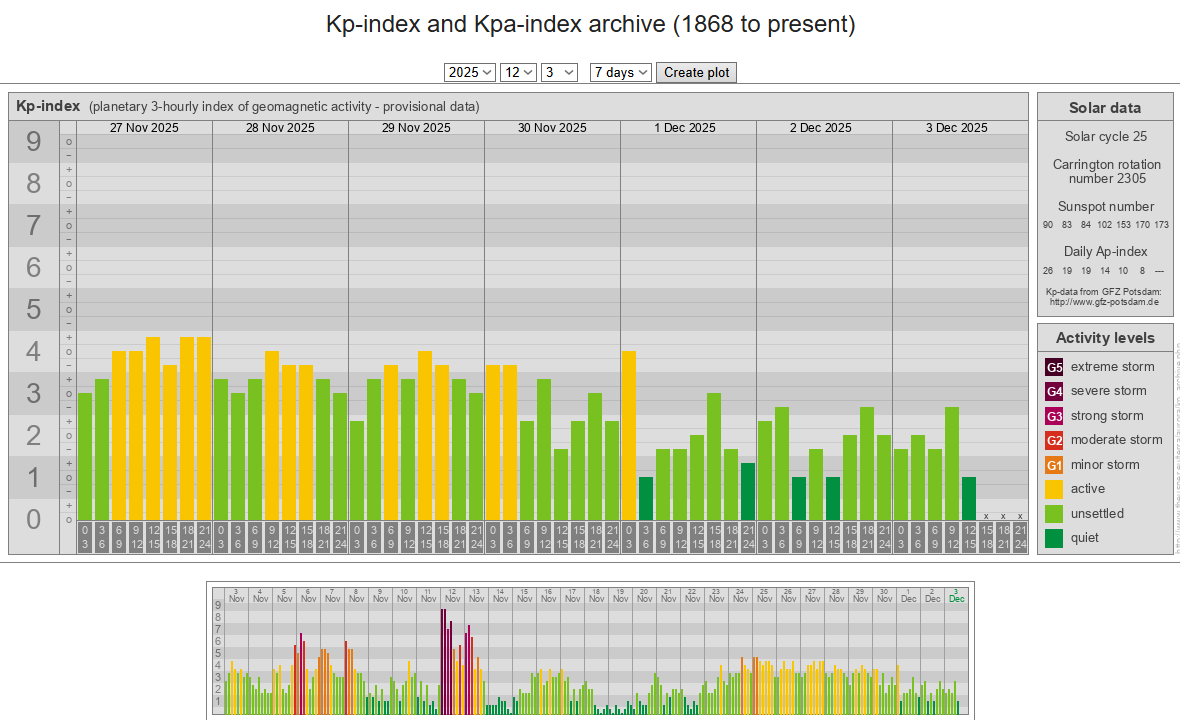This screenshot has width=1180, height=720.
Task: Open the 7 days duration dropdown
Action: pos(621,72)
